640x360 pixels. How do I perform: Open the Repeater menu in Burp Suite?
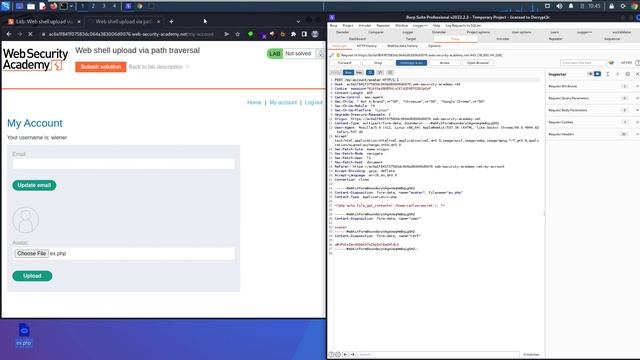pyautogui.click(x=383, y=25)
